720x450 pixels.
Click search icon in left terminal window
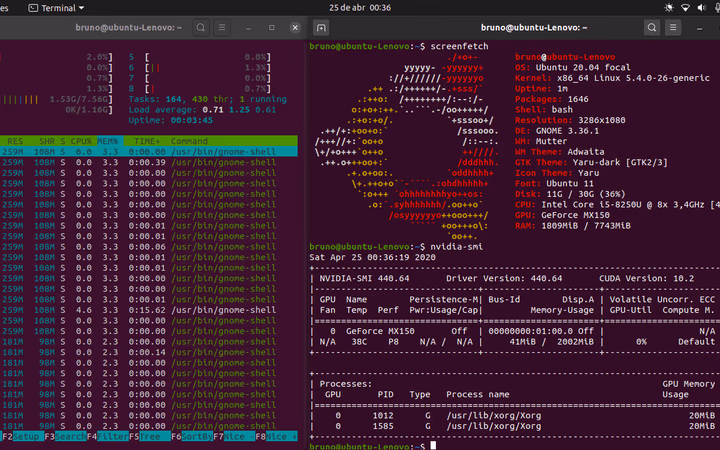(201, 28)
